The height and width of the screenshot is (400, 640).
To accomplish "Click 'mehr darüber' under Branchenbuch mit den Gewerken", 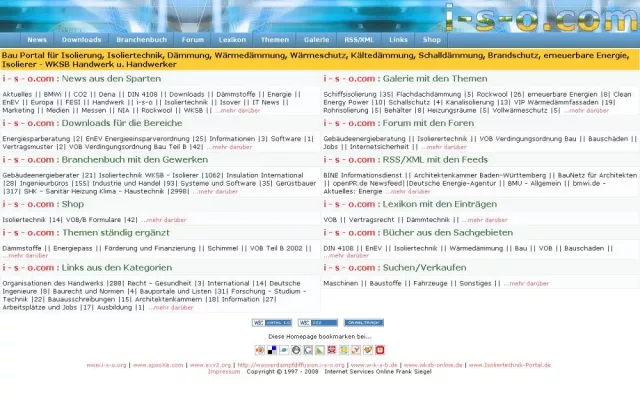I will [215, 191].
